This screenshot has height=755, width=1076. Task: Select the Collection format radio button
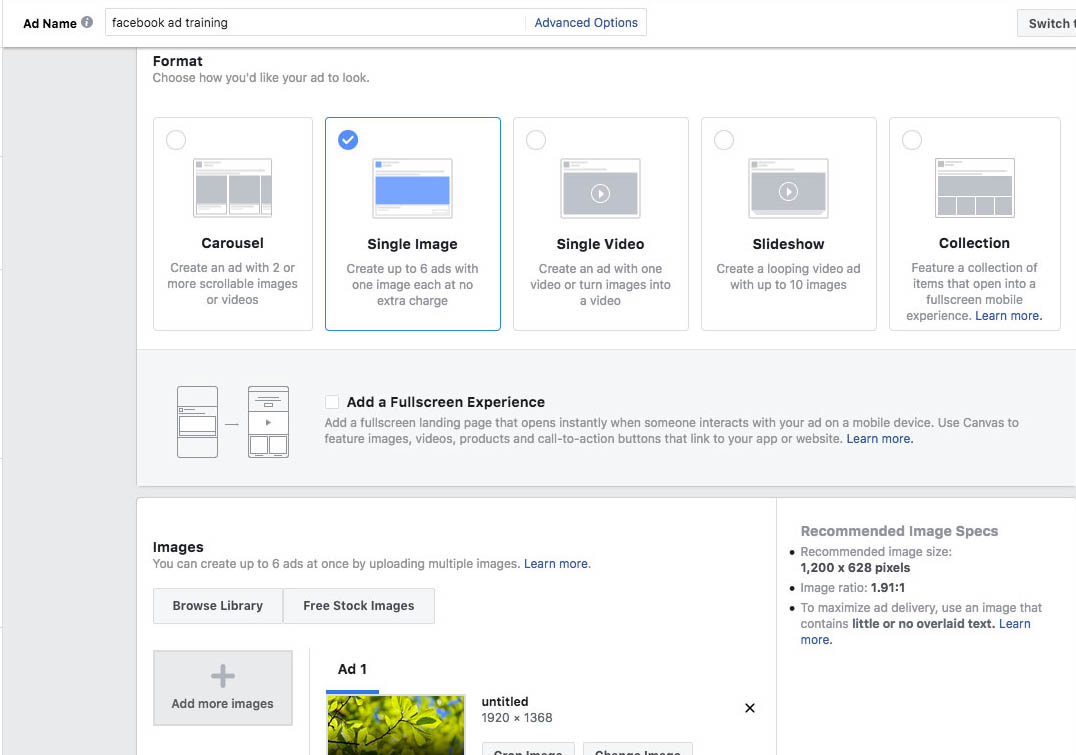click(912, 140)
